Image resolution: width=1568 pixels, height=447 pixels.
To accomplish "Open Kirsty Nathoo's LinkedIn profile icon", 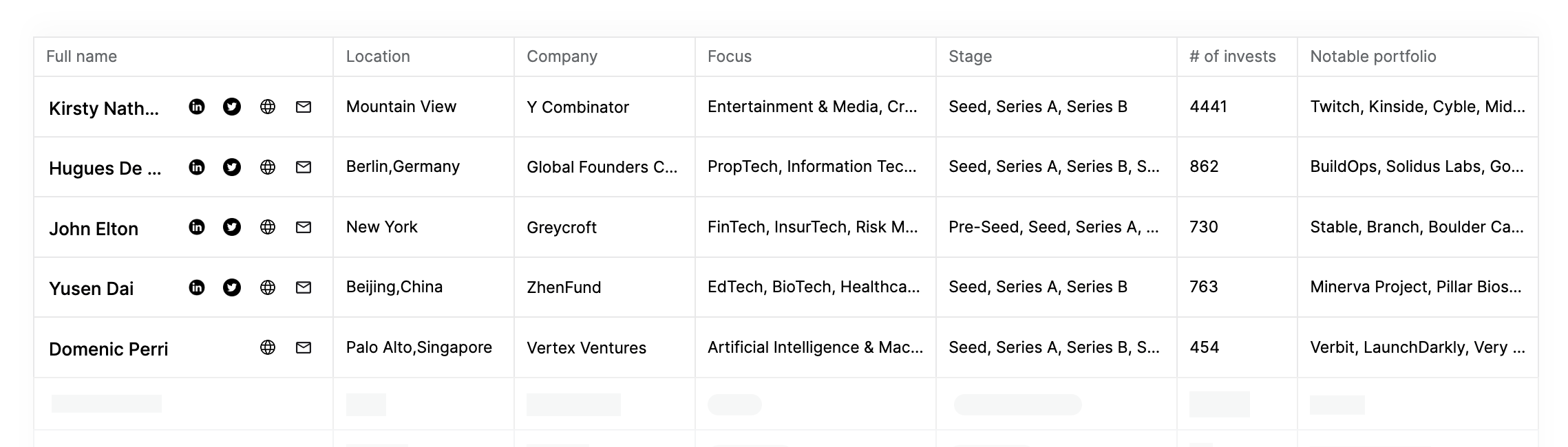I will pos(197,107).
